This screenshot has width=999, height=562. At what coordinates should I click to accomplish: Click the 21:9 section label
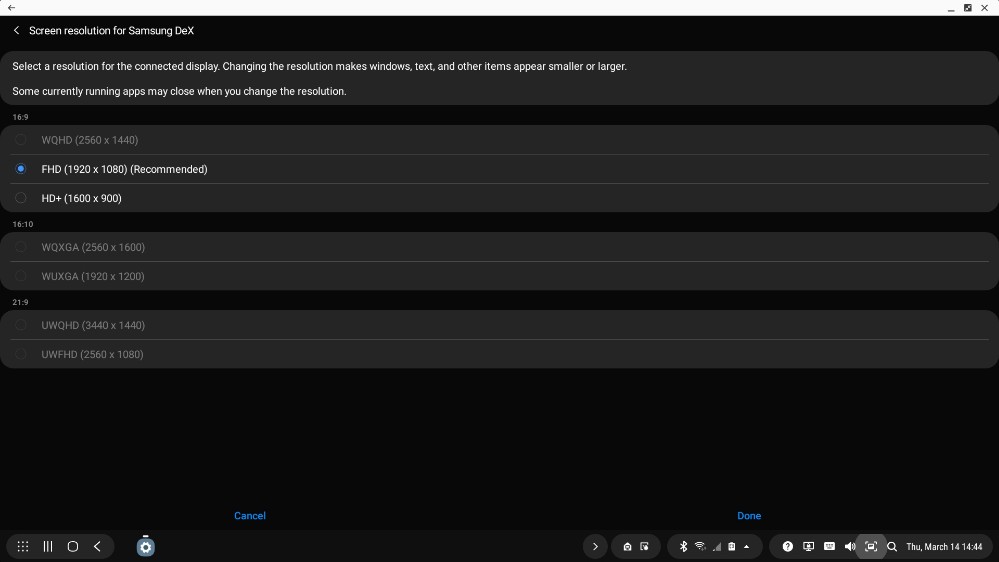pyautogui.click(x=20, y=302)
